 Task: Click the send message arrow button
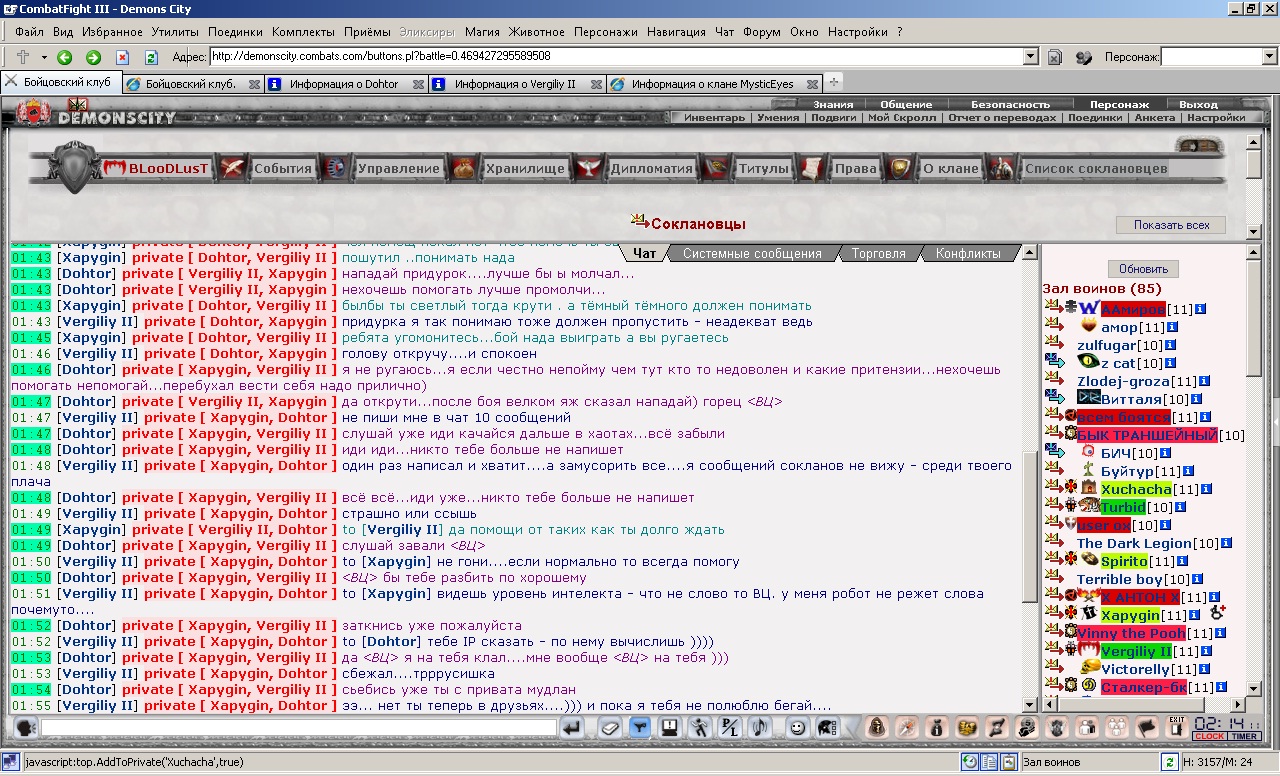pyautogui.click(x=573, y=728)
